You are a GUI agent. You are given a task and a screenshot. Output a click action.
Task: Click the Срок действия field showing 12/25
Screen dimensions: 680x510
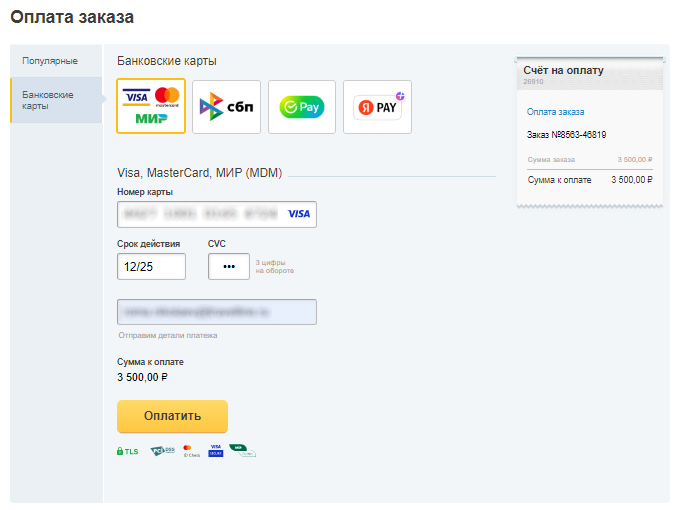[x=151, y=267]
